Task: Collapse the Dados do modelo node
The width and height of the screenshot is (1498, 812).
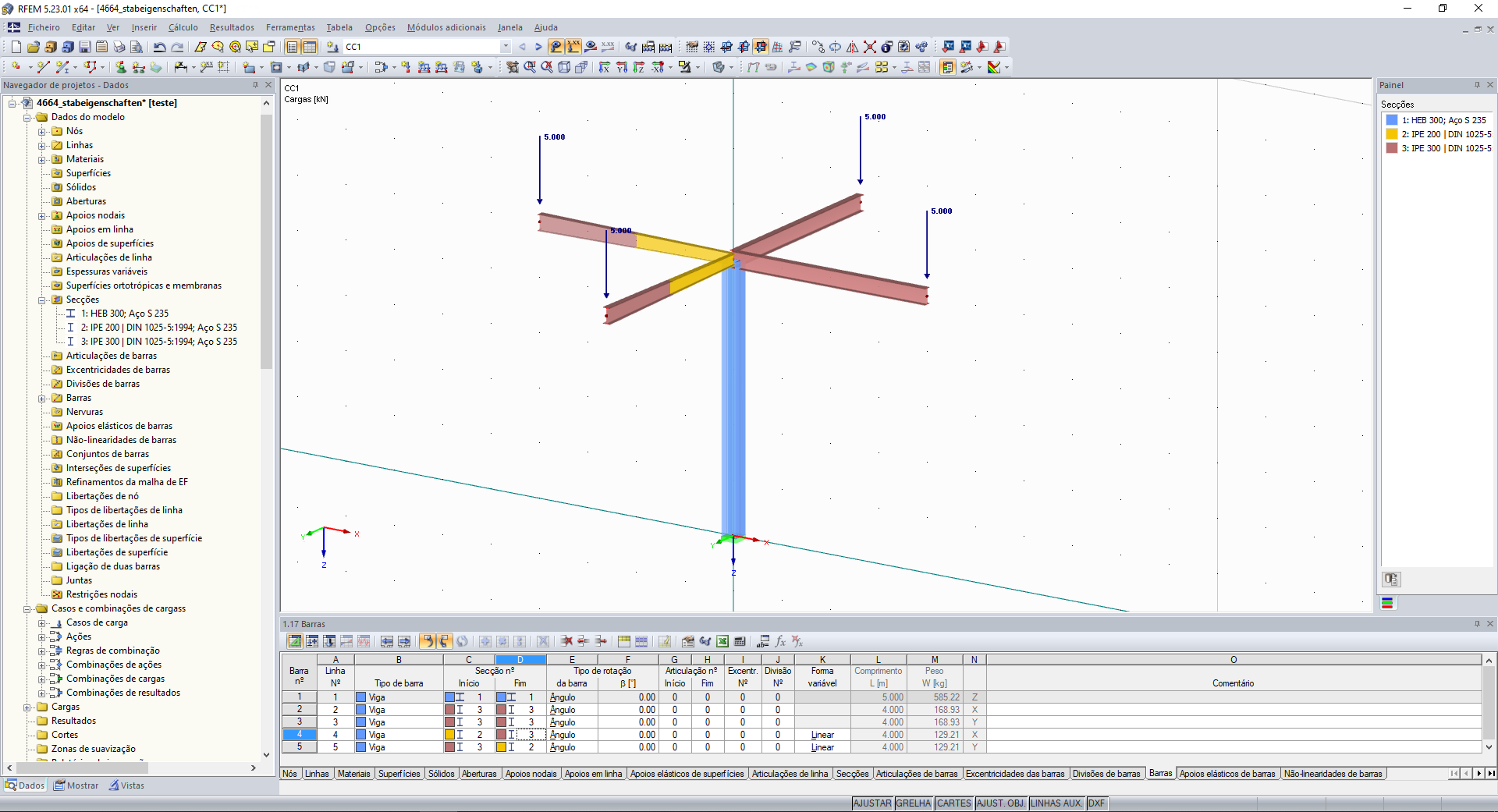Action: (27, 117)
